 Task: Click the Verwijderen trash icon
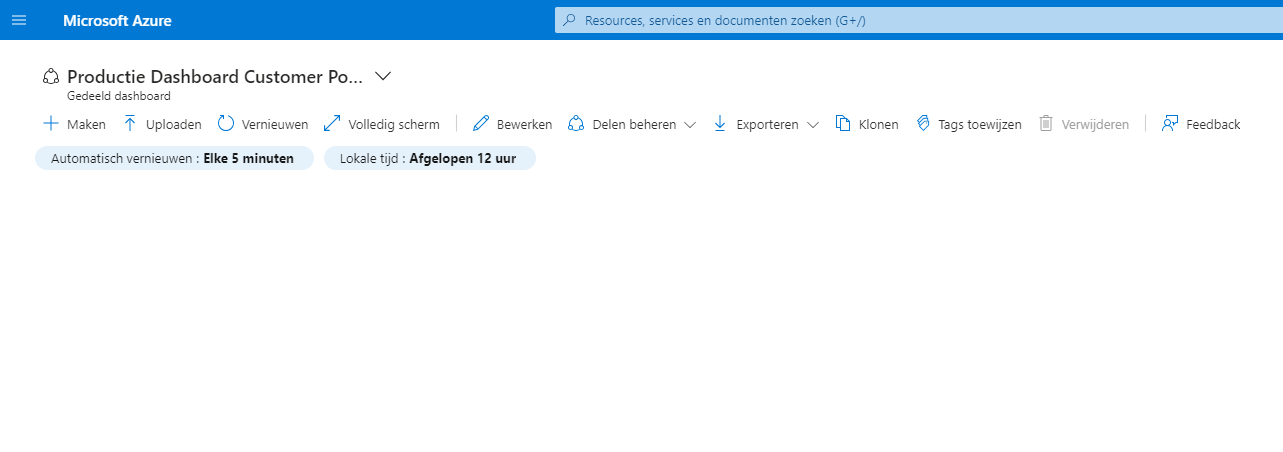[1046, 124]
